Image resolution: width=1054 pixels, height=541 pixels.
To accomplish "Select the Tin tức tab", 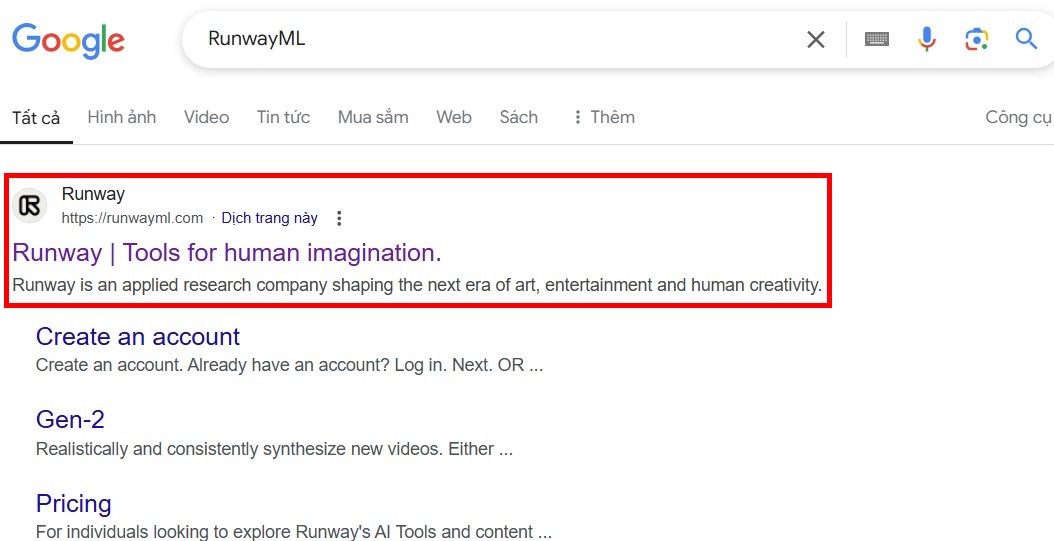I will [x=283, y=117].
